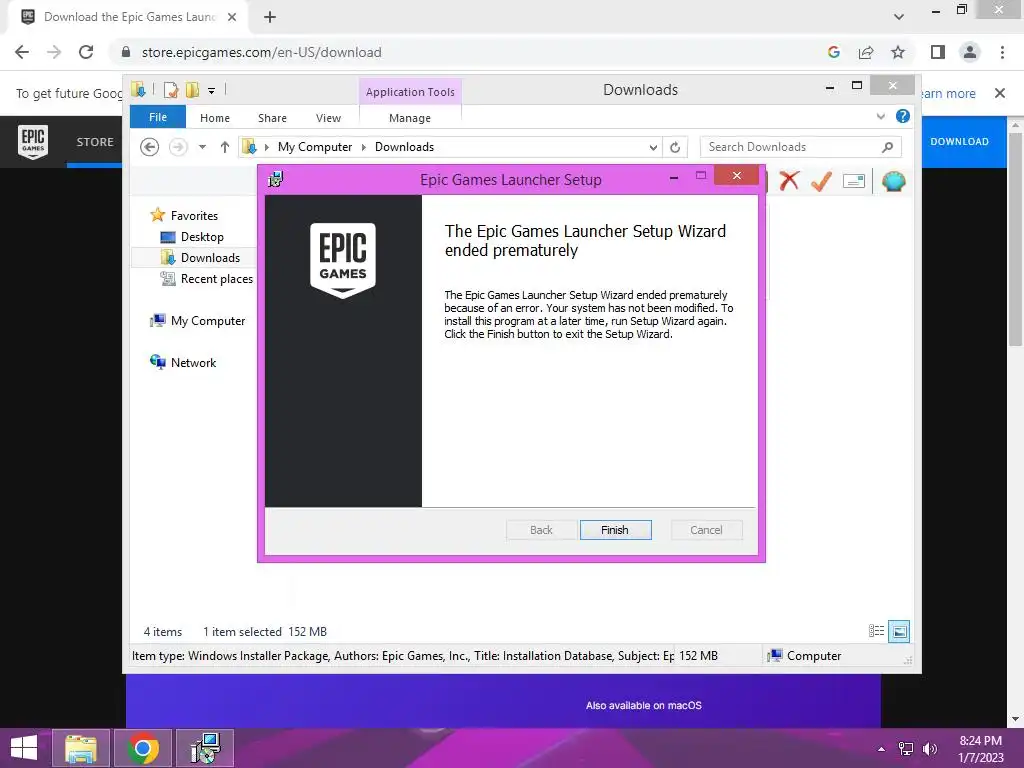
Task: Click the red X delete toolbar icon
Action: (x=789, y=180)
